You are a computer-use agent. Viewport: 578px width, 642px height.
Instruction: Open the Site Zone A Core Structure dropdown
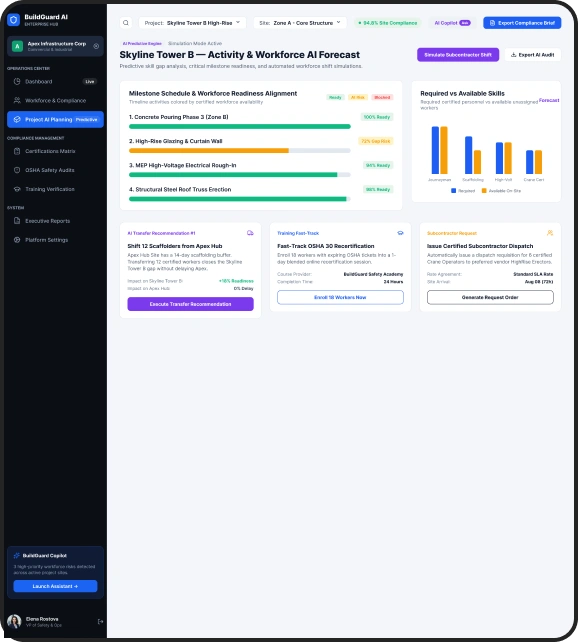pos(300,23)
